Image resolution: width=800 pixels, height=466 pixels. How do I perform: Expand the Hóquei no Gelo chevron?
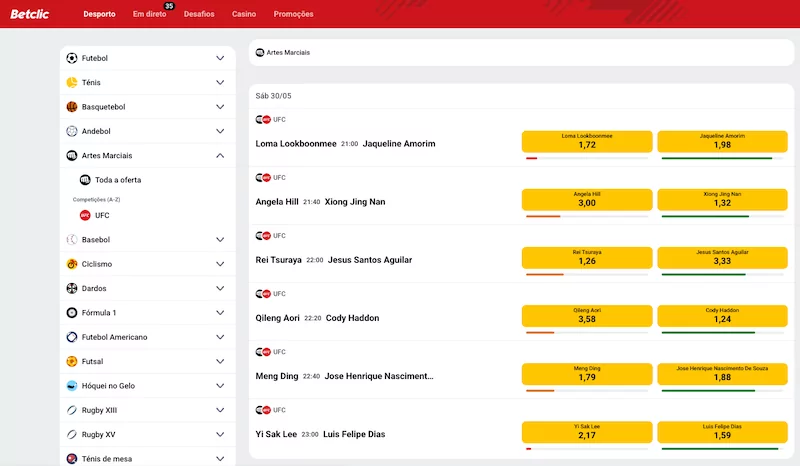[x=220, y=386]
